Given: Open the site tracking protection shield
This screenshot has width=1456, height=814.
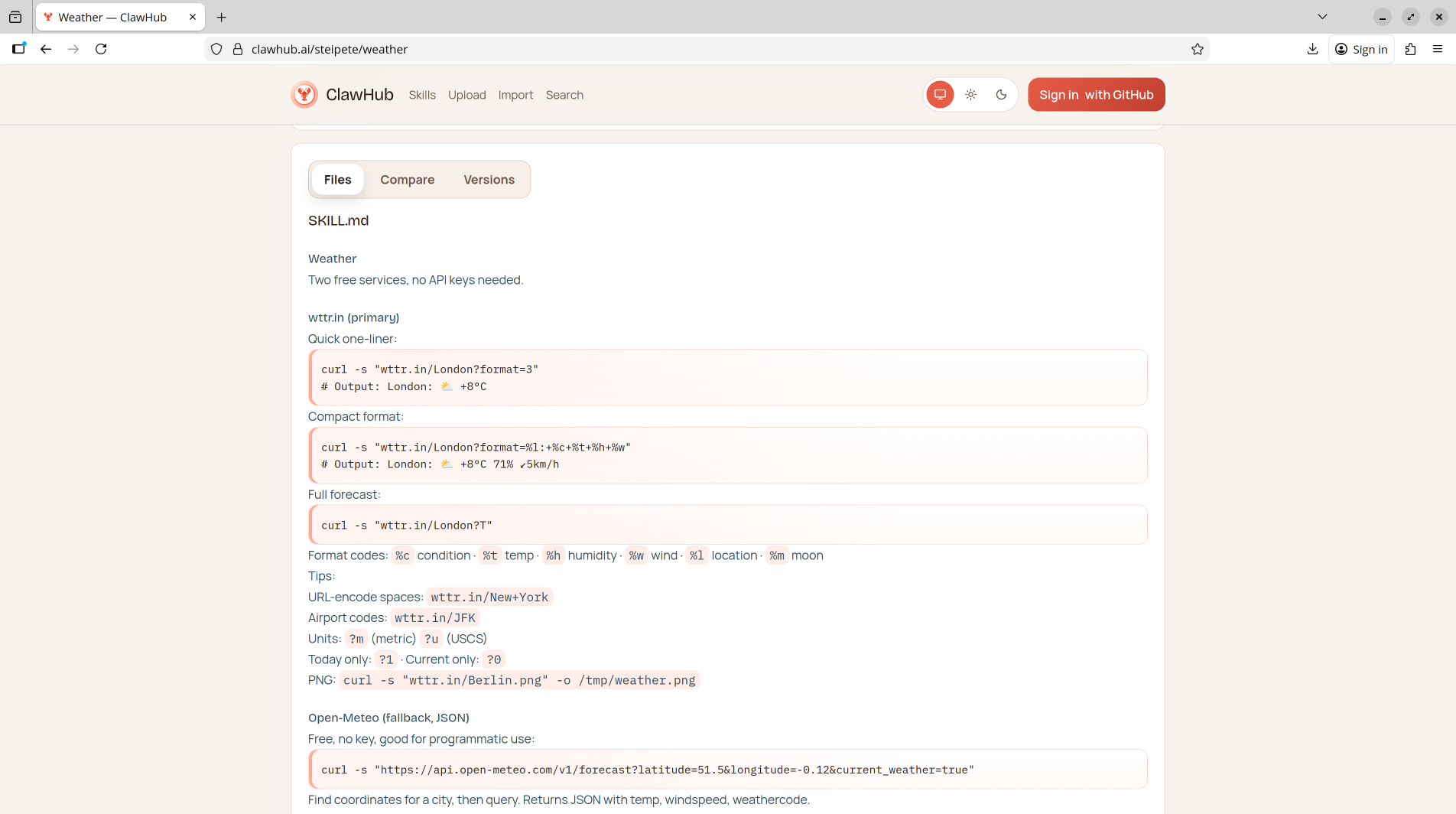Looking at the screenshot, I should [216, 49].
